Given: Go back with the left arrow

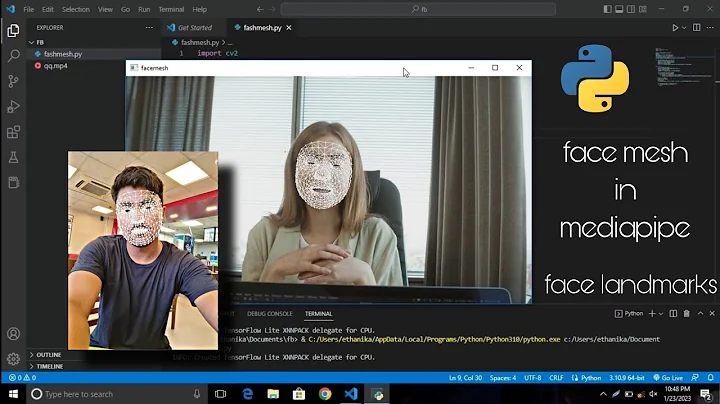Looking at the screenshot, I should point(260,9).
